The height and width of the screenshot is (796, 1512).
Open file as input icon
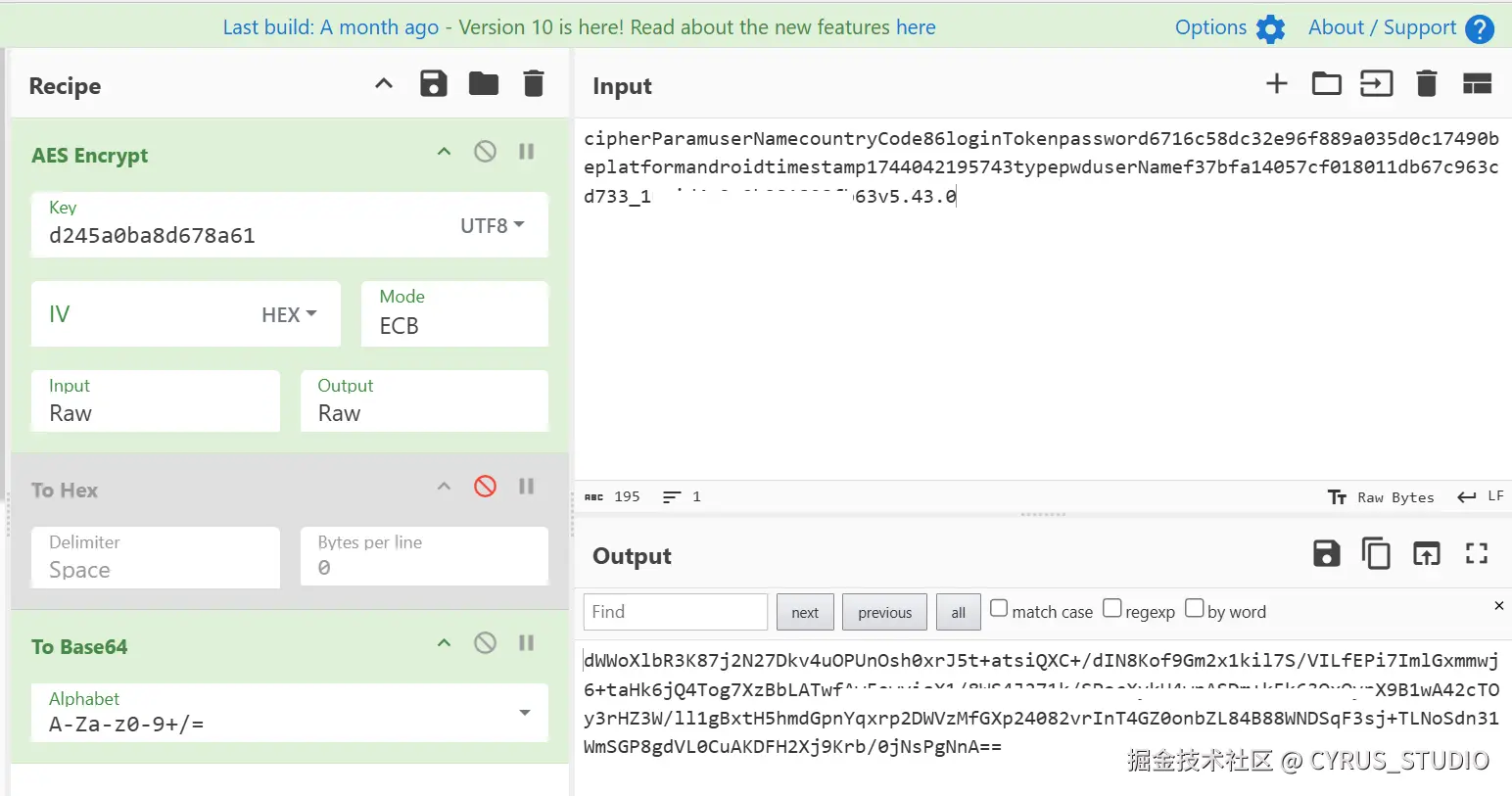[1327, 84]
